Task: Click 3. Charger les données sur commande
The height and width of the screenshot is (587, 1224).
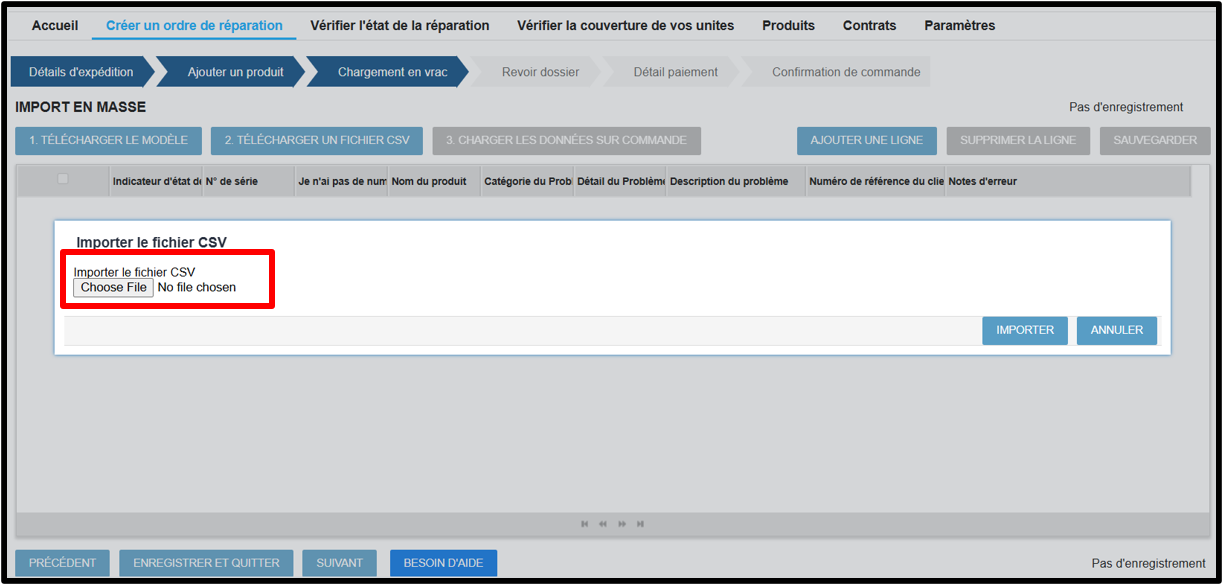Action: click(x=566, y=141)
